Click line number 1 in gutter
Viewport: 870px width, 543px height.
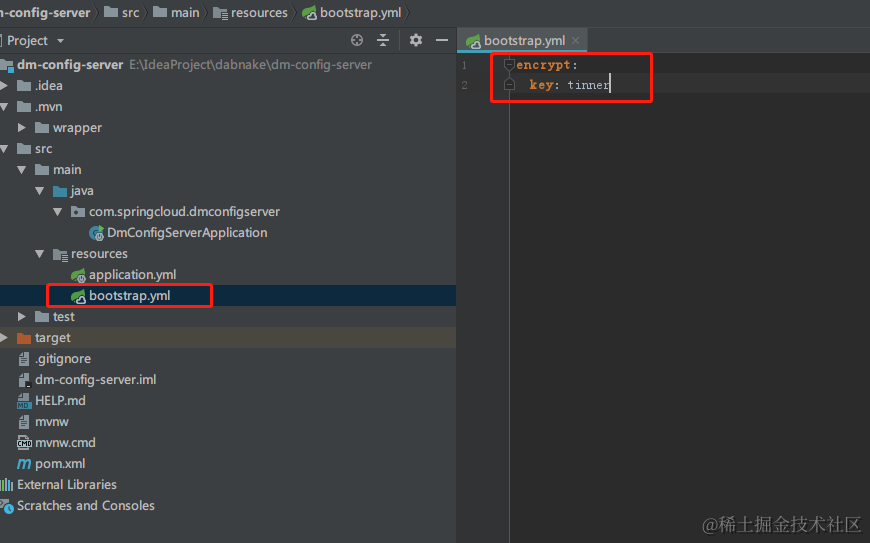tap(464, 65)
